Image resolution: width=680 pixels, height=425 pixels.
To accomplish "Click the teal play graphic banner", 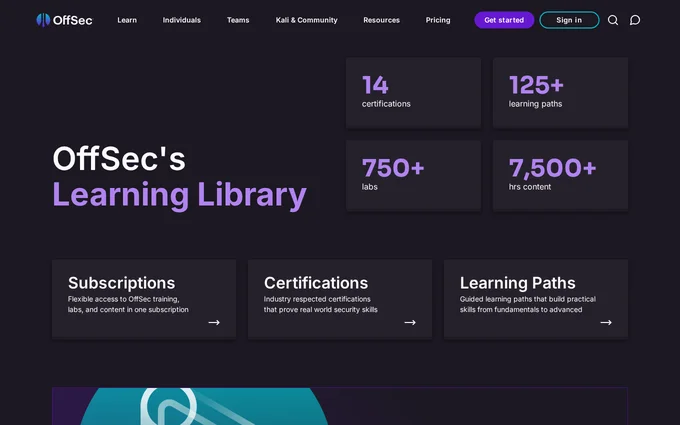I will pyautogui.click(x=204, y=406).
